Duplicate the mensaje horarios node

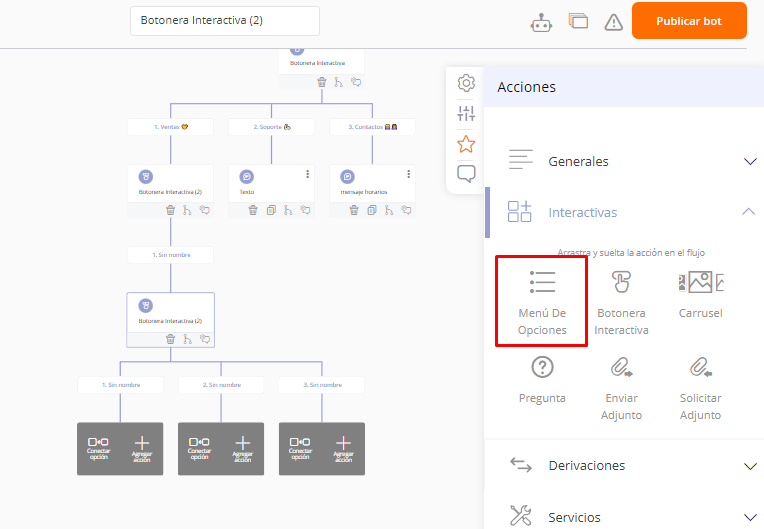[371, 210]
